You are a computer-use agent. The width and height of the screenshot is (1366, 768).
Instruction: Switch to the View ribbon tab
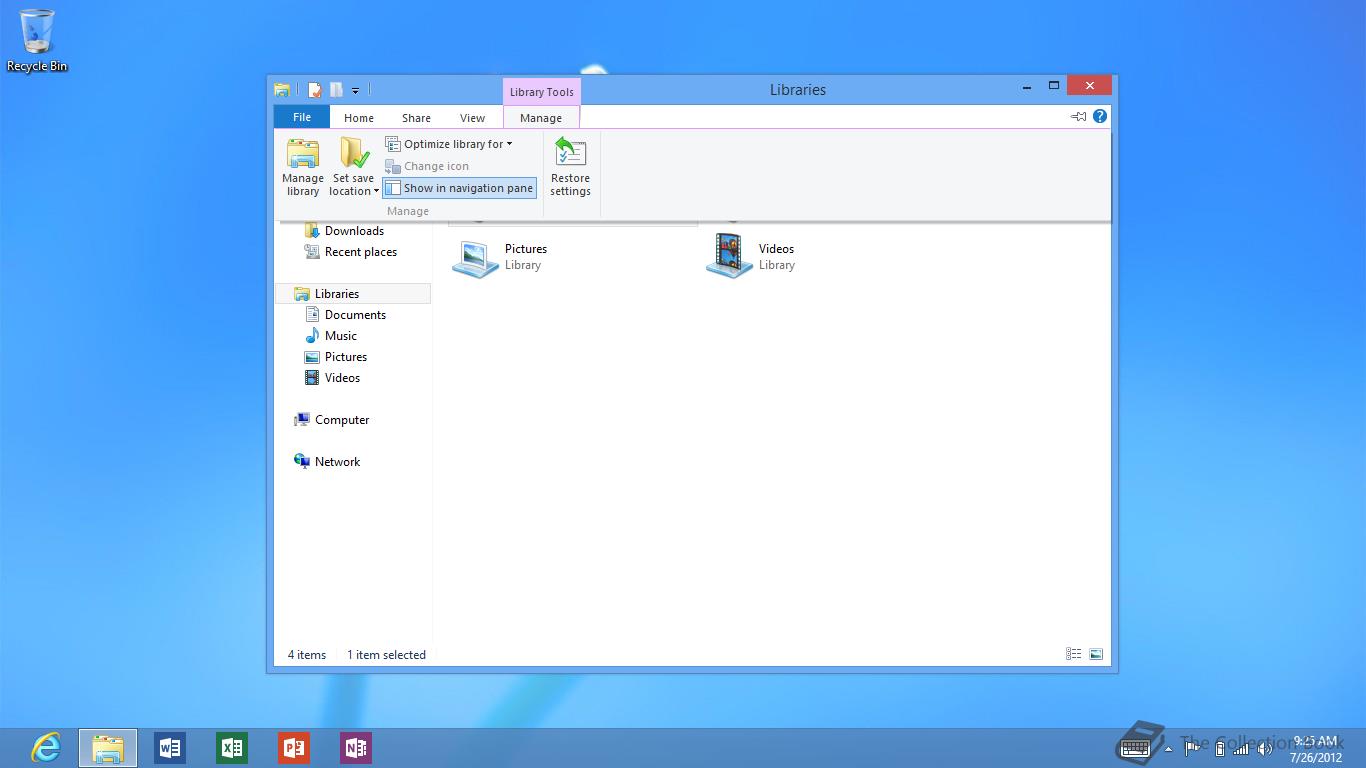(x=472, y=118)
